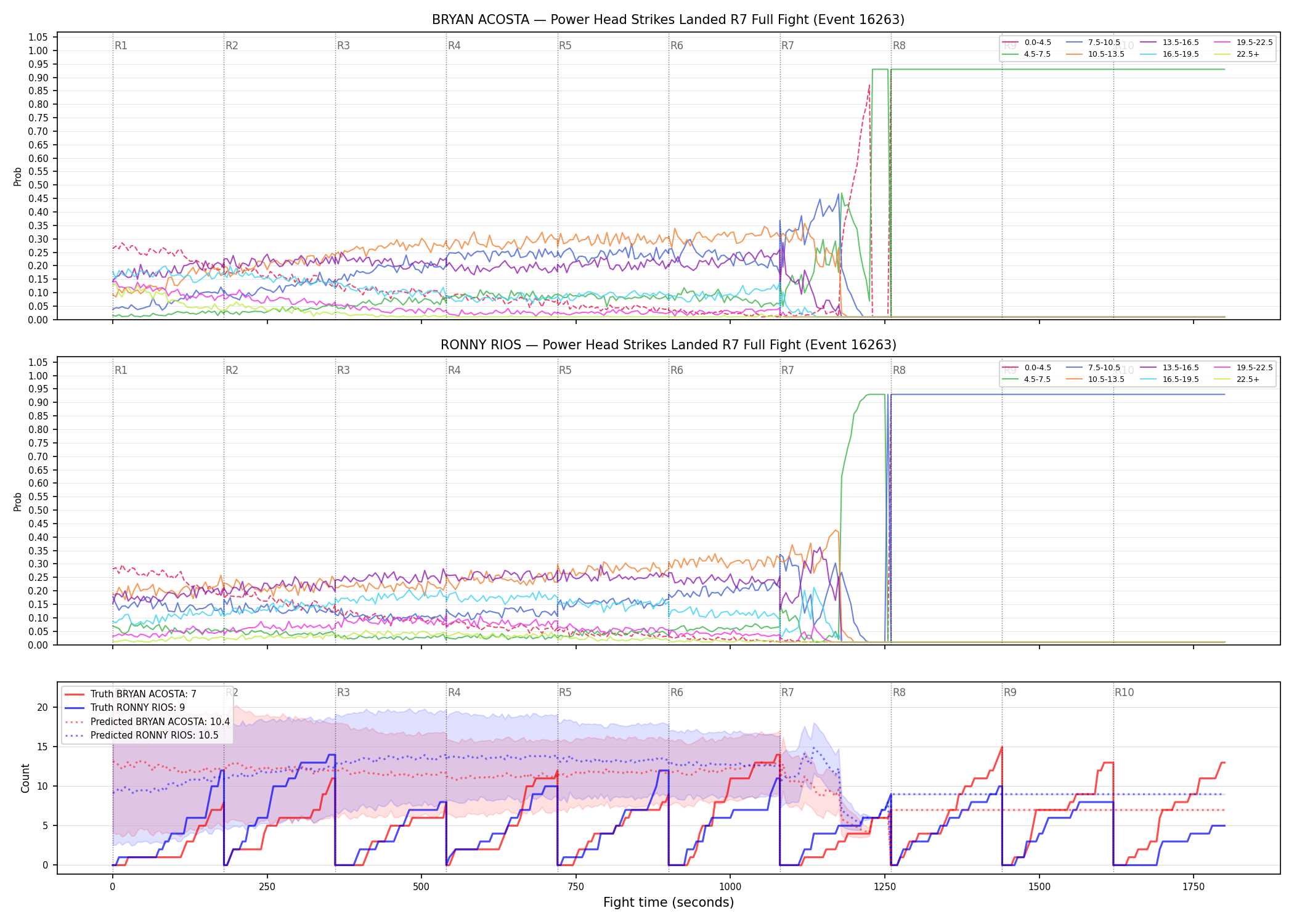Viewport: 1294px width, 924px height.
Task: Select the Predicted RONNY RIOS: 10.5 legend entry
Action: click(x=142, y=736)
